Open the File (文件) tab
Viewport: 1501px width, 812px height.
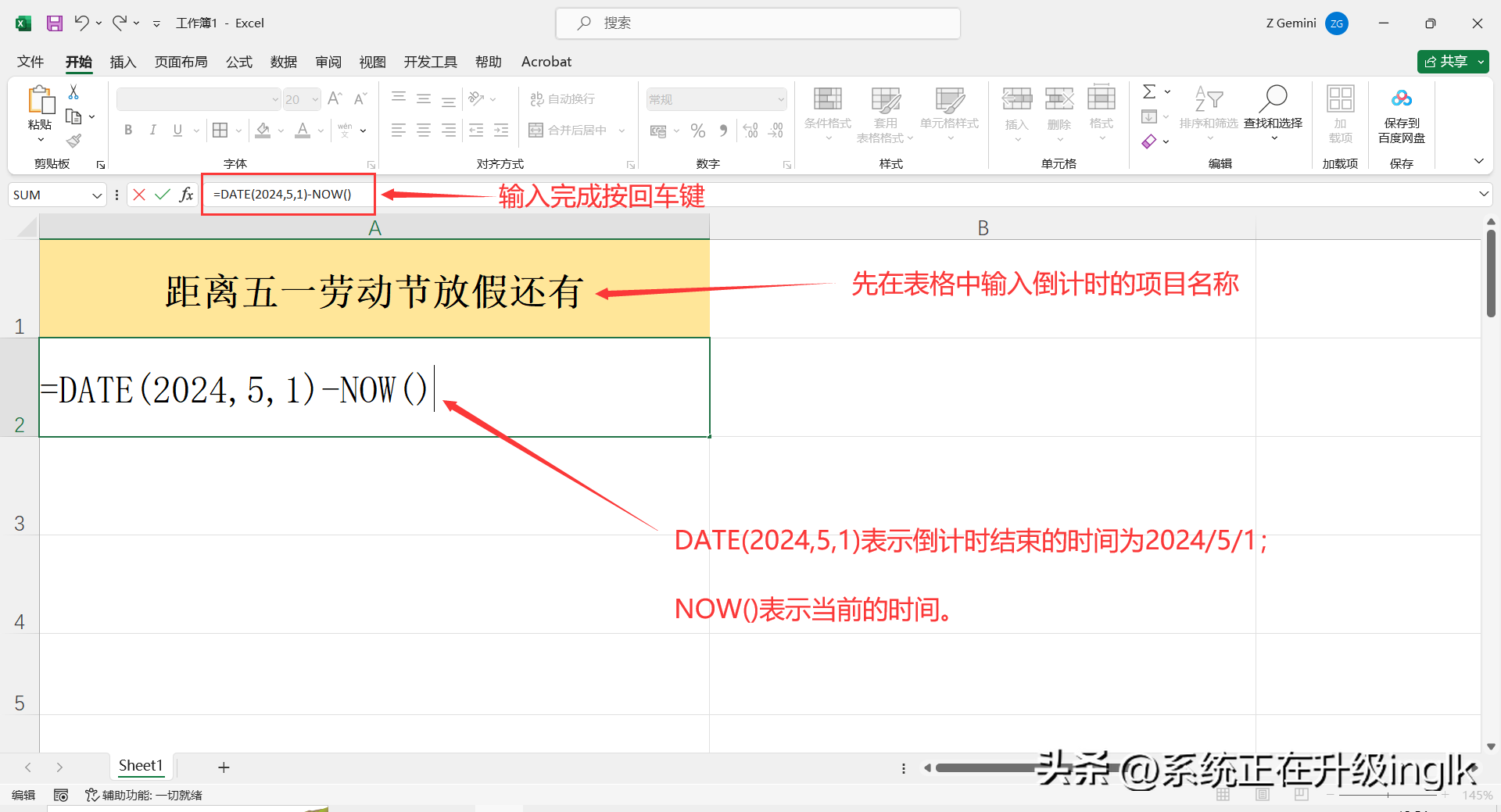[30, 62]
